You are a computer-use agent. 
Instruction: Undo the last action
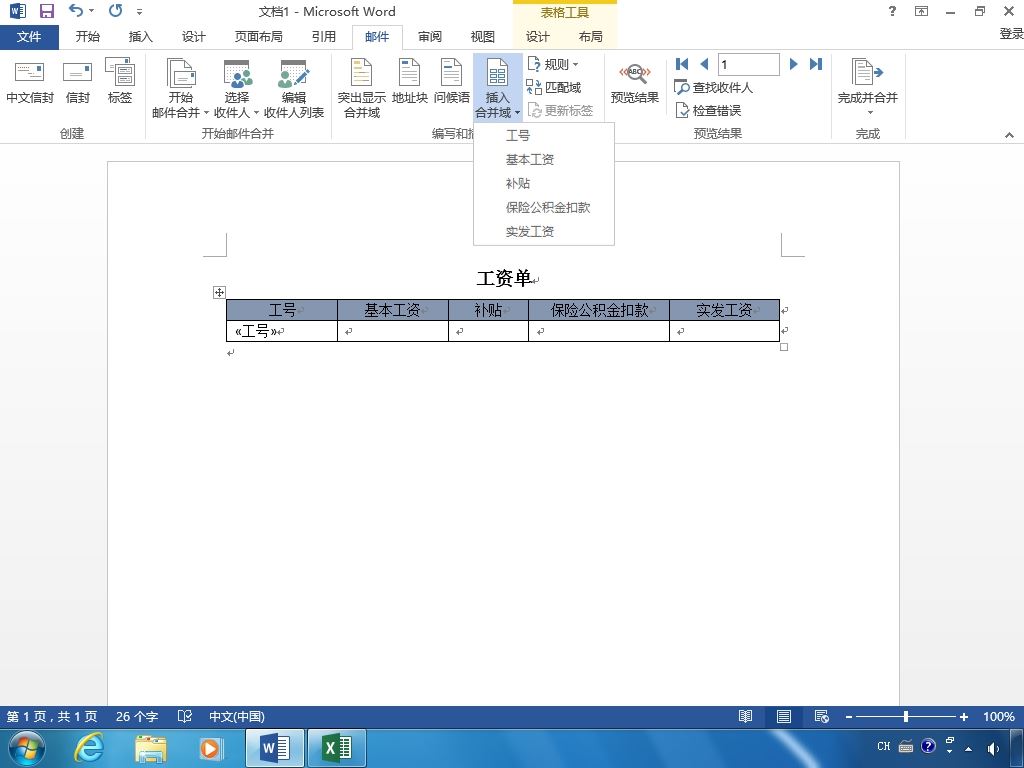tap(76, 10)
